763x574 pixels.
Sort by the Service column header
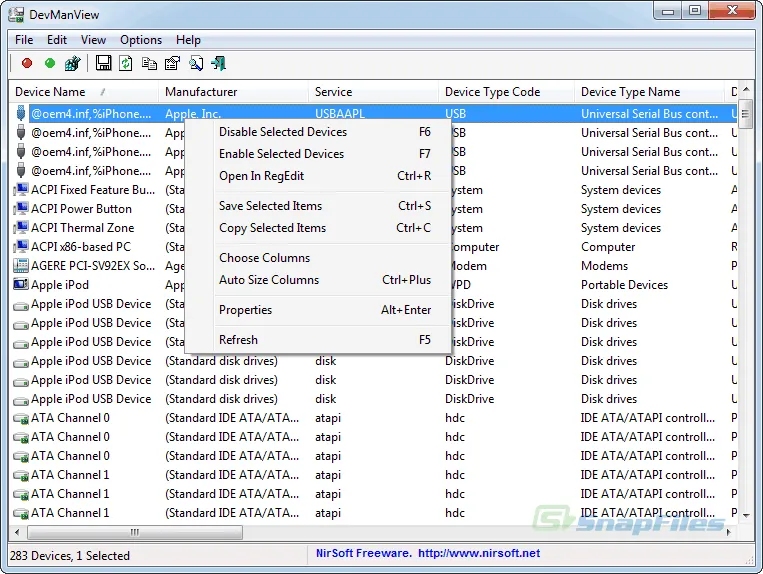(374, 92)
